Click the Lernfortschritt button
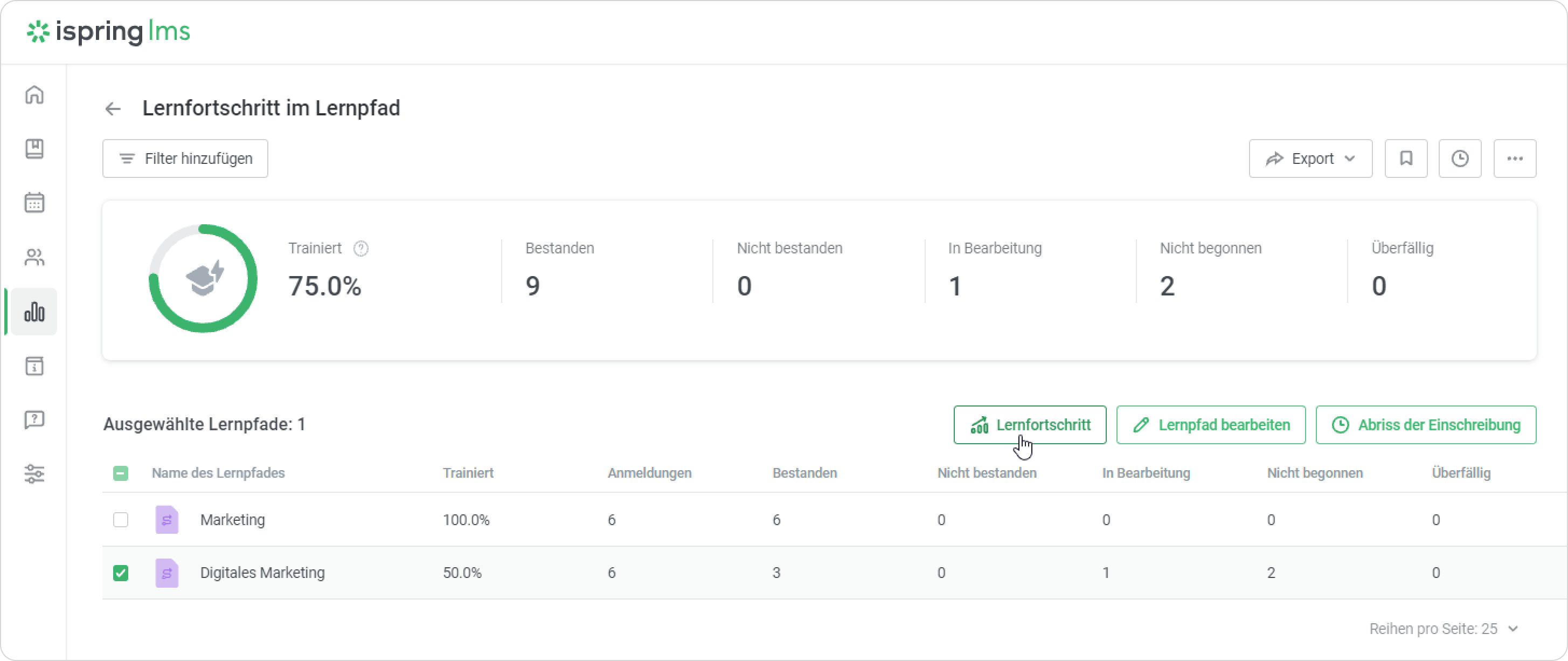The width and height of the screenshot is (1568, 661). pyautogui.click(x=1029, y=425)
